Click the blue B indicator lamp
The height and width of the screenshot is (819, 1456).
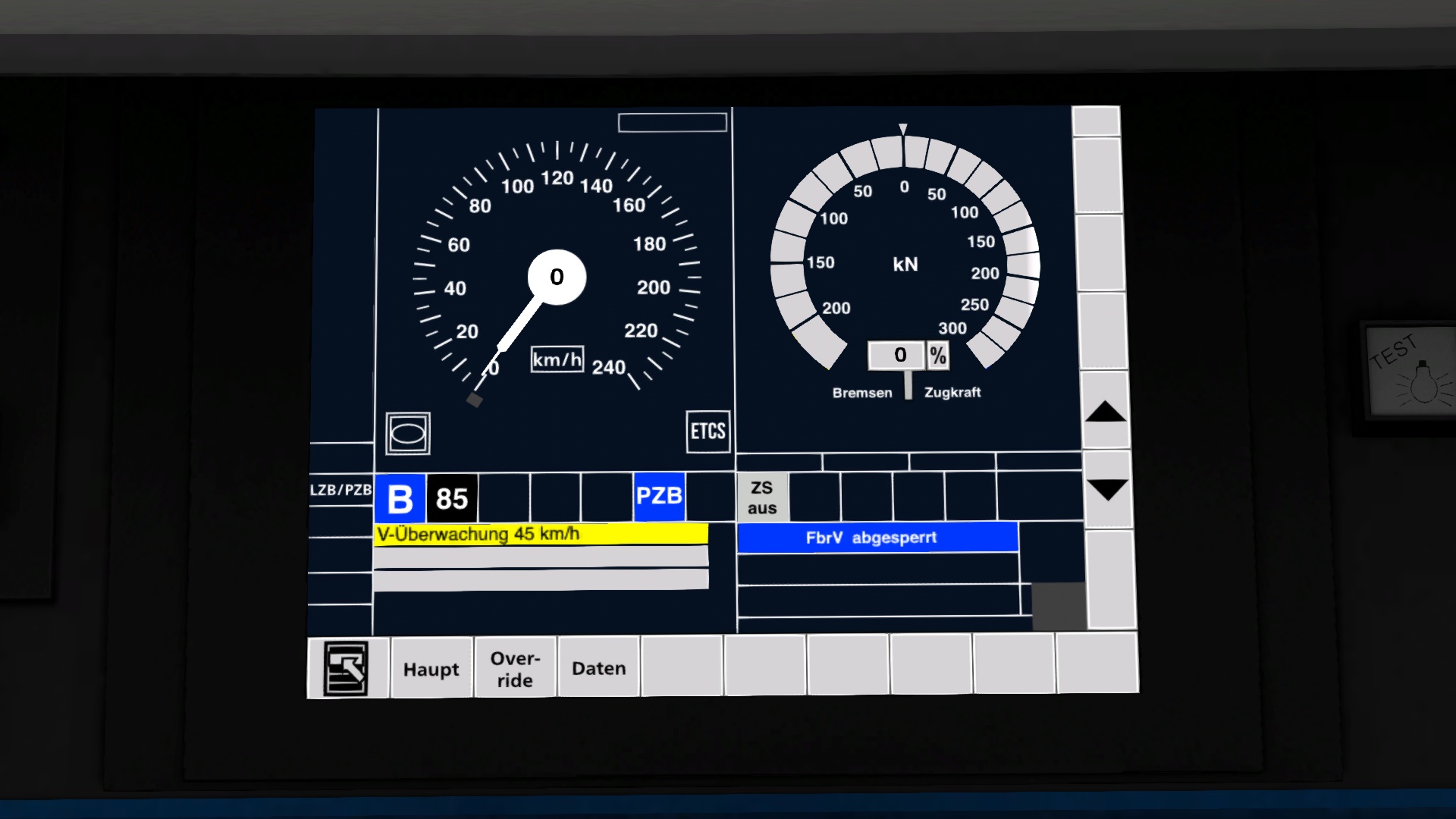[400, 498]
